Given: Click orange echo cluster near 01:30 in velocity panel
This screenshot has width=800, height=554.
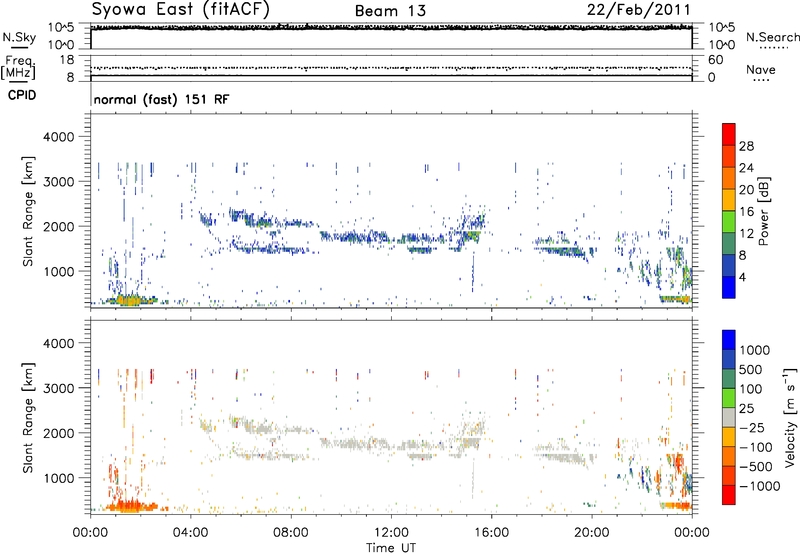Looking at the screenshot, I should 131,506.
